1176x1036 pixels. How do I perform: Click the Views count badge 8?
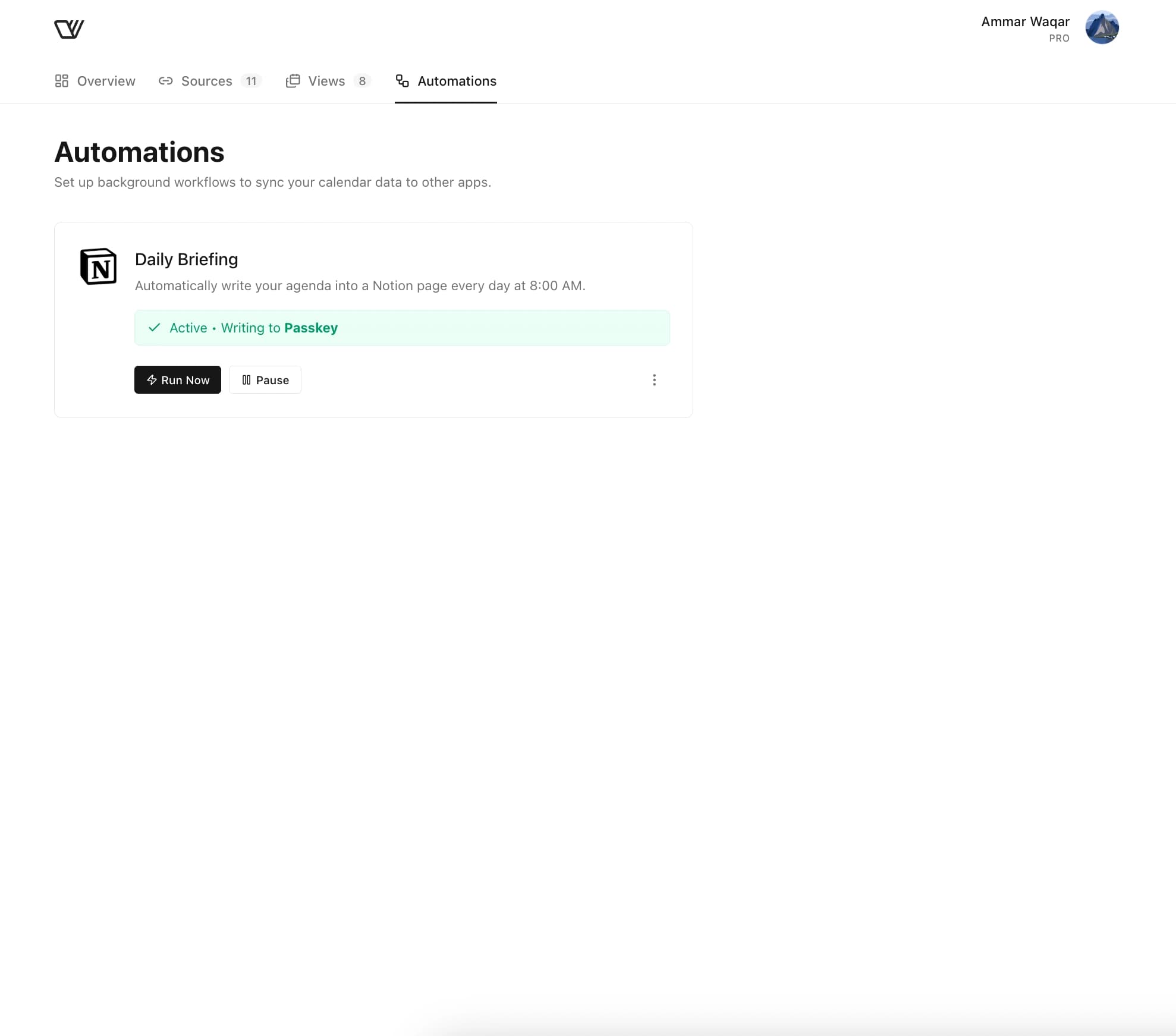click(x=362, y=81)
